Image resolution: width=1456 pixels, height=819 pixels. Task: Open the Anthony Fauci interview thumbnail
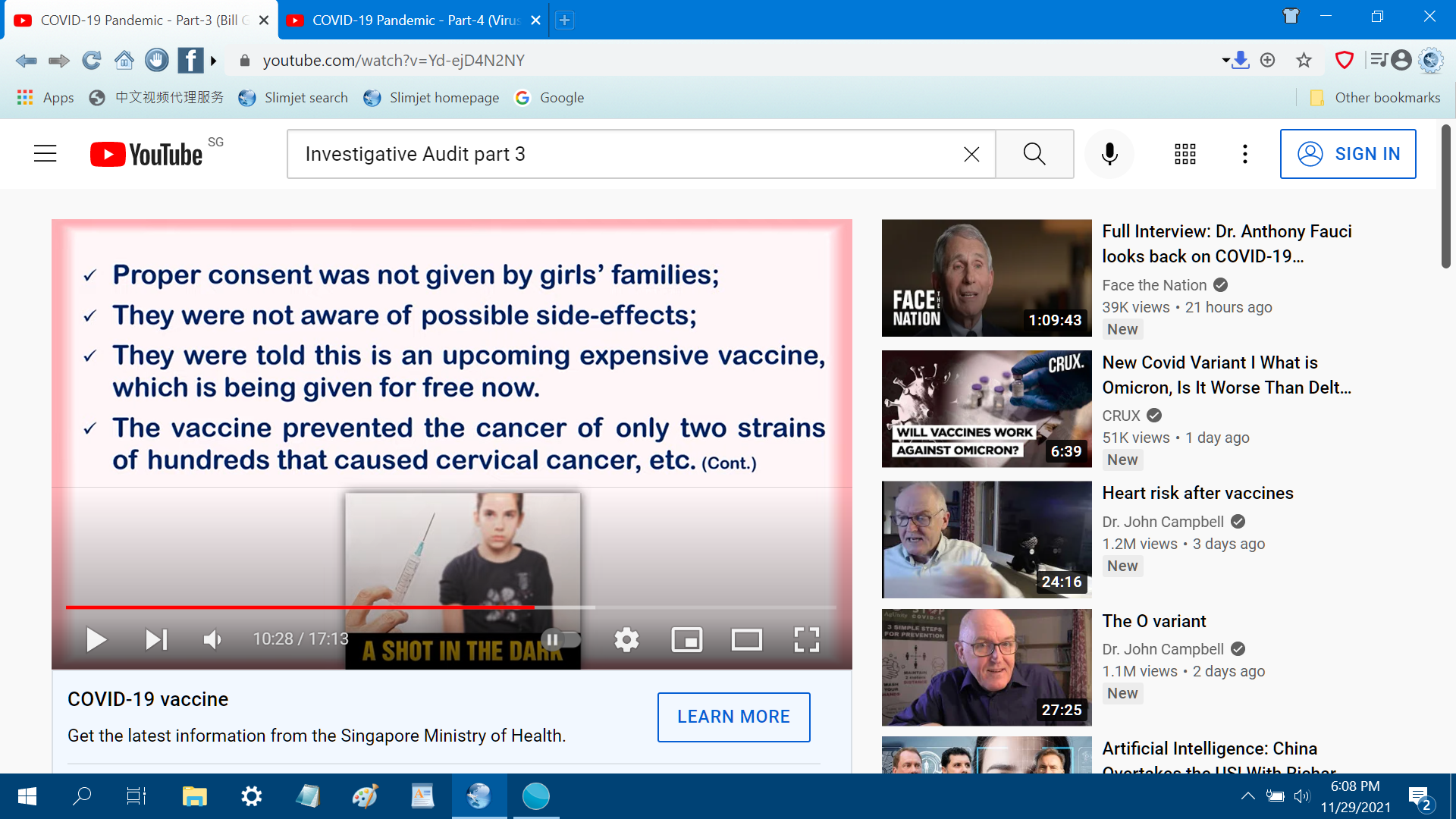pyautogui.click(x=987, y=278)
